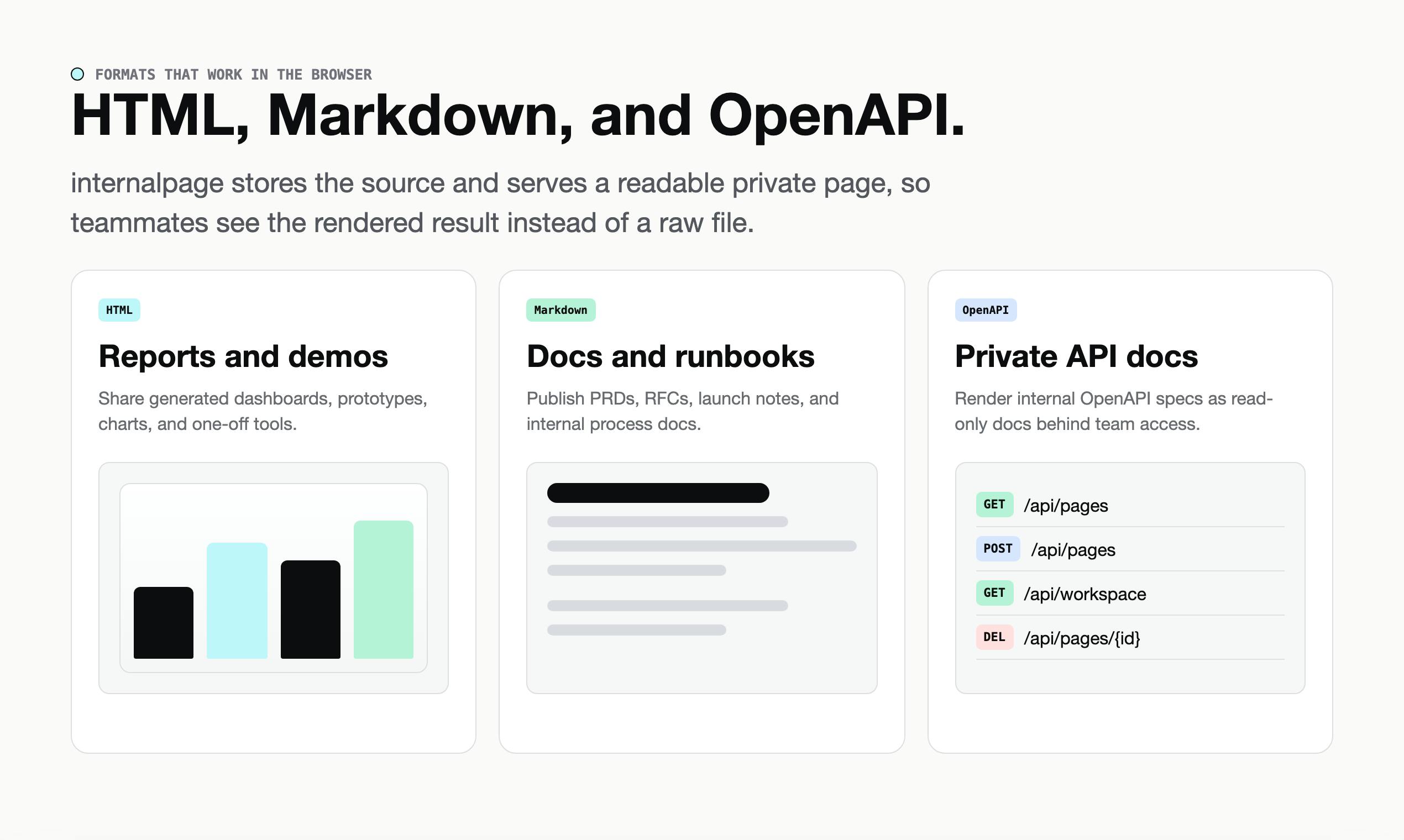Click the GET badge for /api/workspace
This screenshot has height=840, width=1404.
coord(994,592)
